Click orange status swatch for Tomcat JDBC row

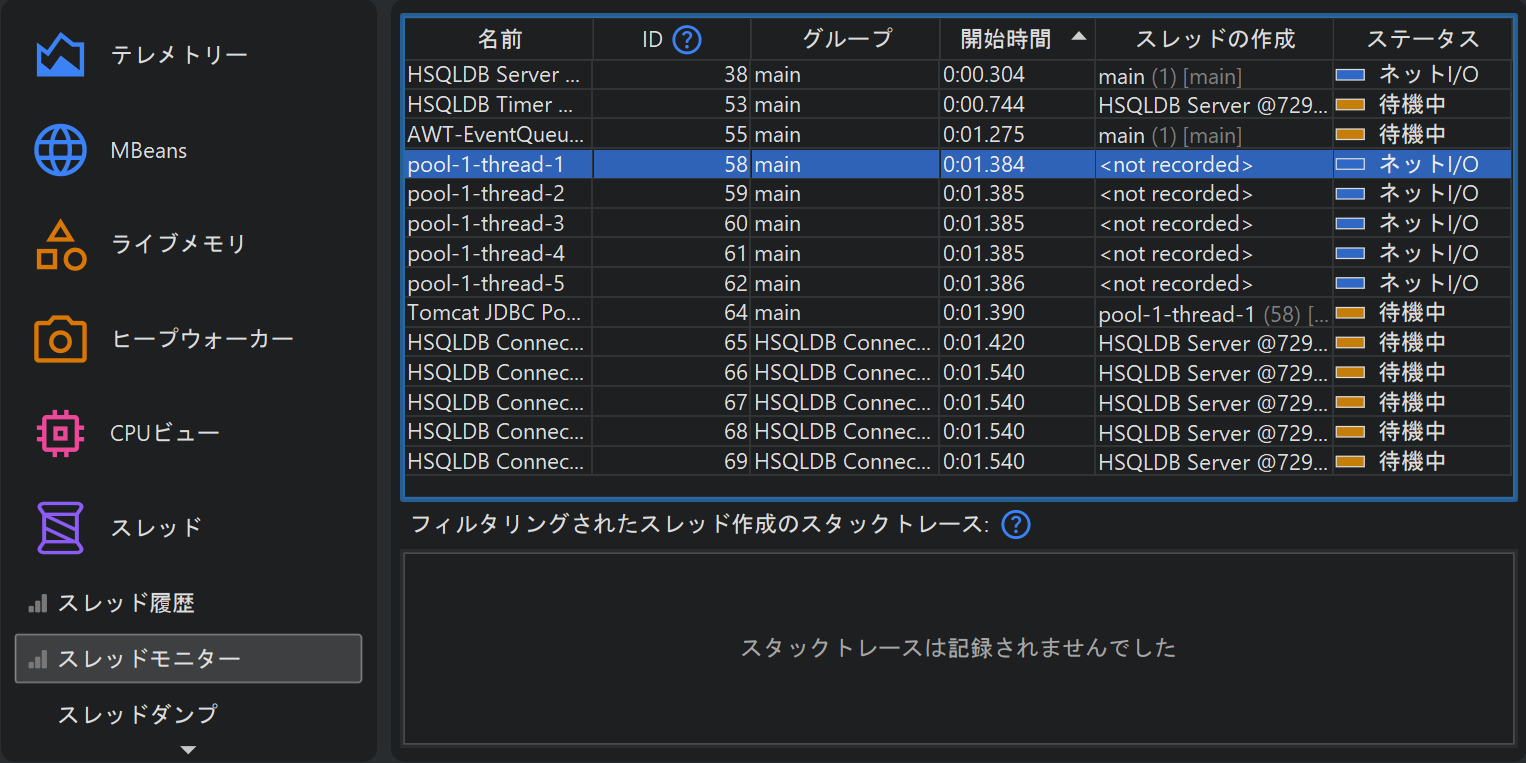click(1350, 313)
